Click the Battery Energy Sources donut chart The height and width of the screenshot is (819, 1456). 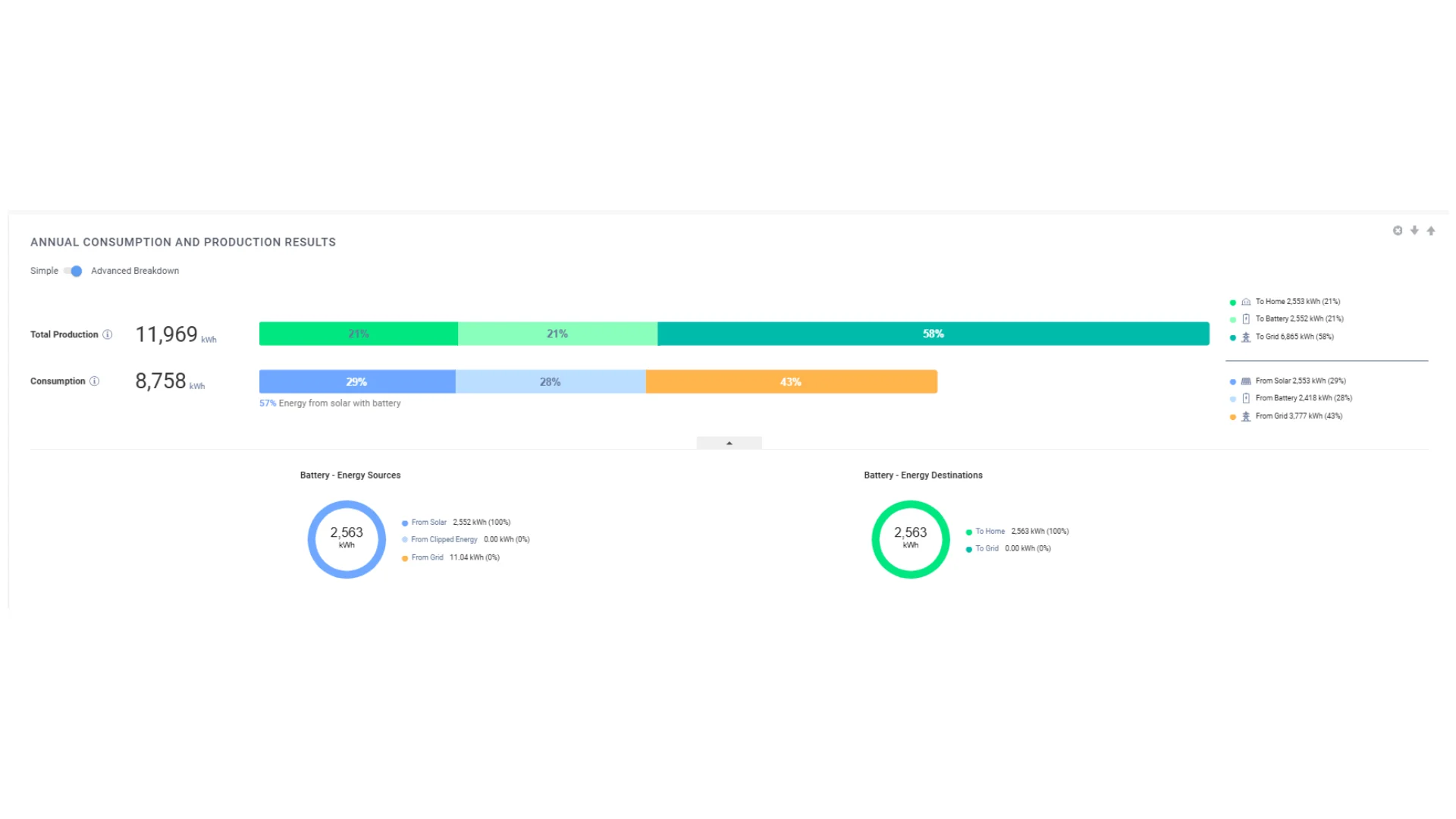[347, 539]
